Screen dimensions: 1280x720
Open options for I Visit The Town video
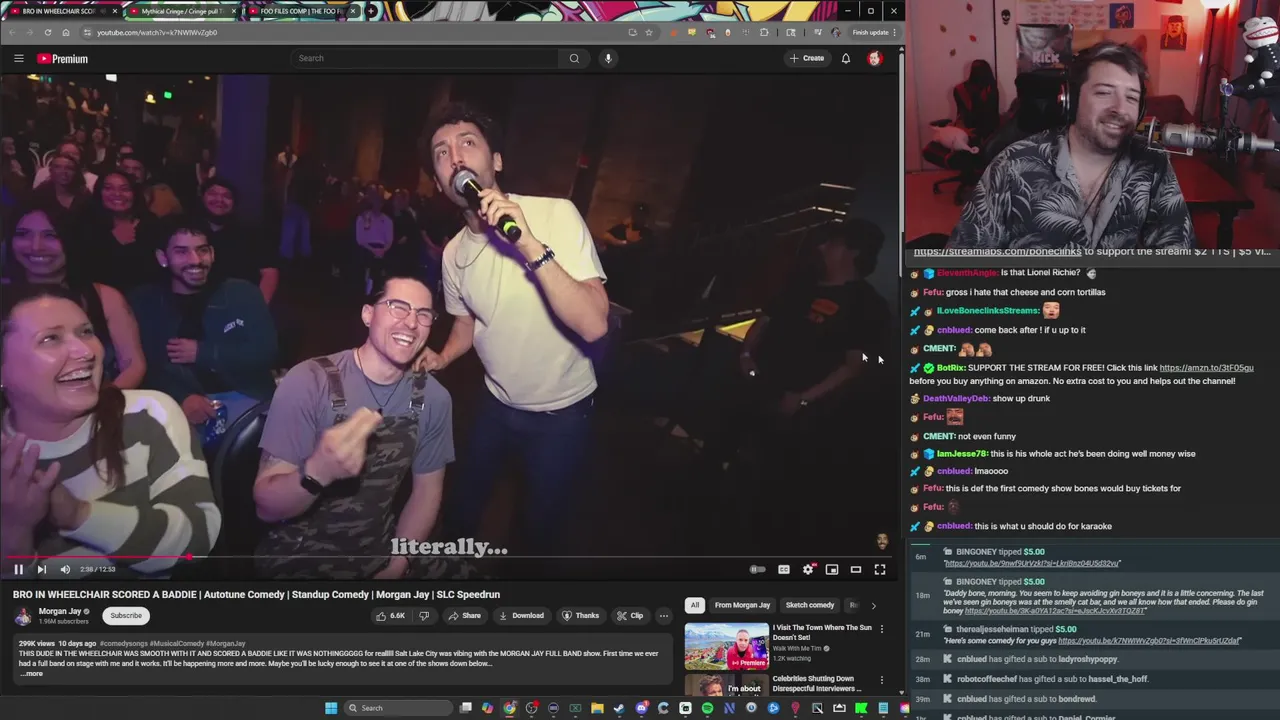[881, 629]
